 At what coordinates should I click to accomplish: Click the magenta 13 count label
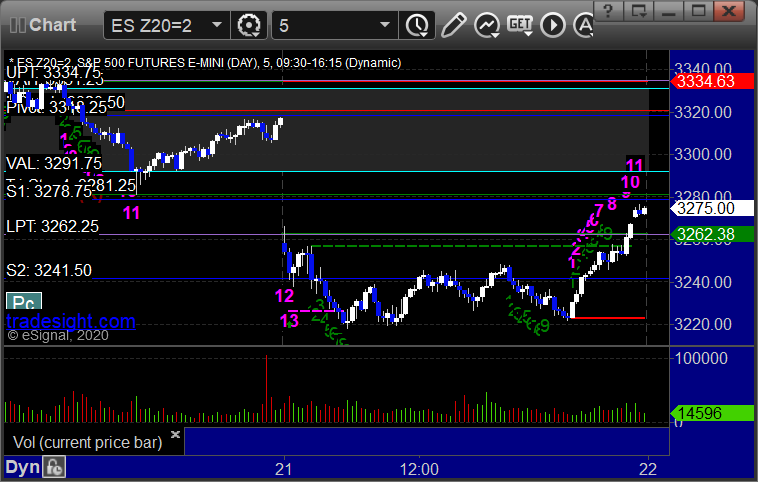pos(289,320)
